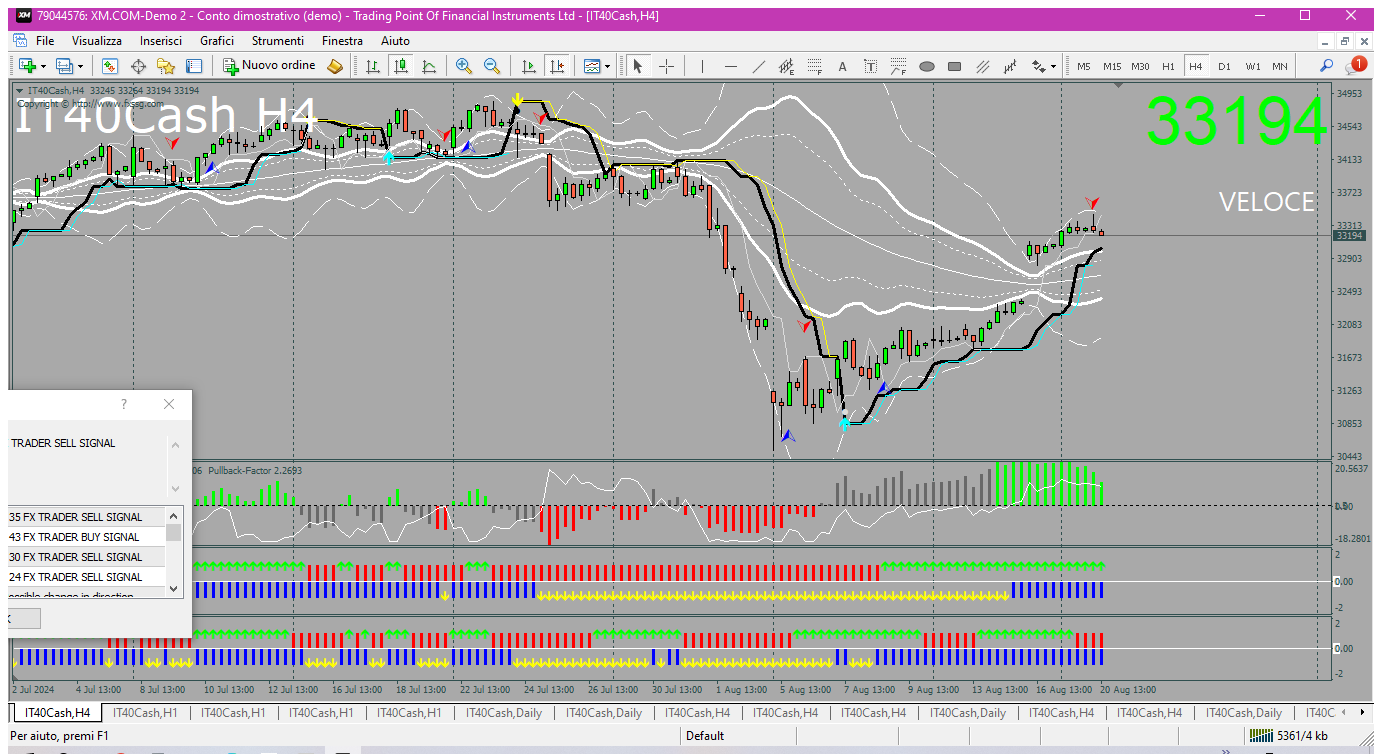Open the MetaEditor book icon
The width and height of the screenshot is (1382, 754).
335,66
